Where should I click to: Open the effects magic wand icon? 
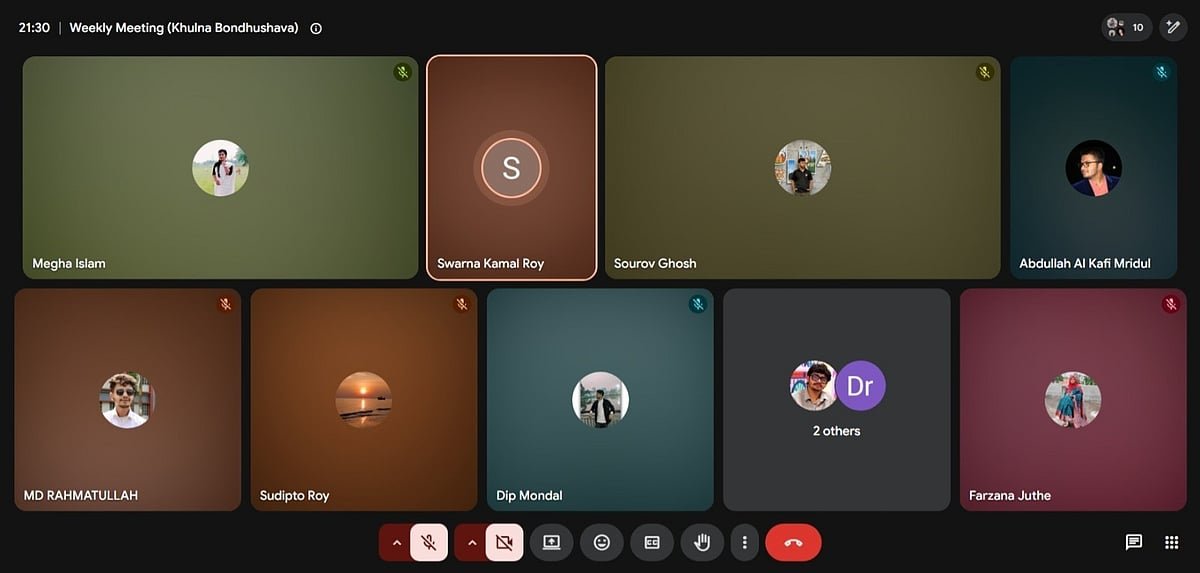(1173, 27)
